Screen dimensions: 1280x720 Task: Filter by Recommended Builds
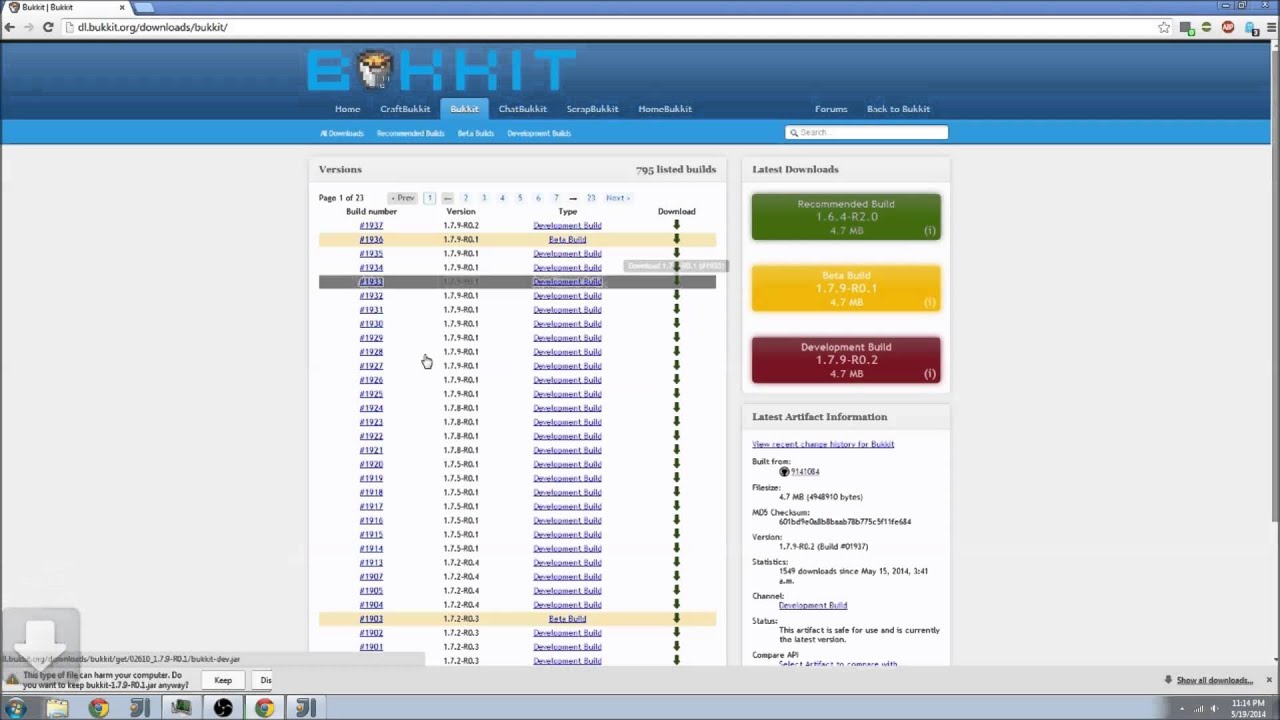tap(410, 133)
